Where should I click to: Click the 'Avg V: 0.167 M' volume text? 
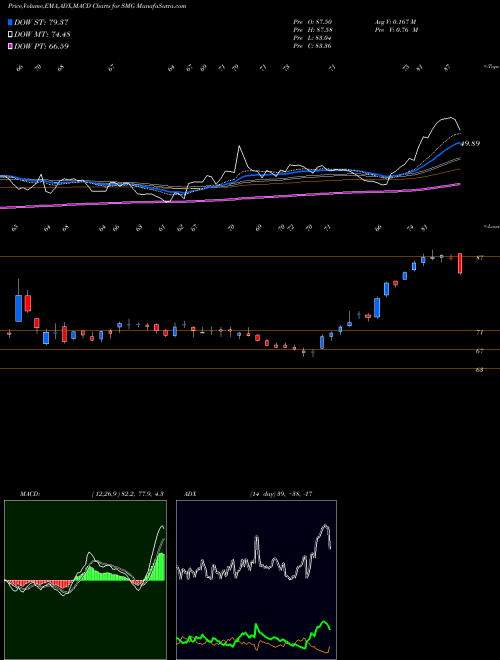point(395,22)
